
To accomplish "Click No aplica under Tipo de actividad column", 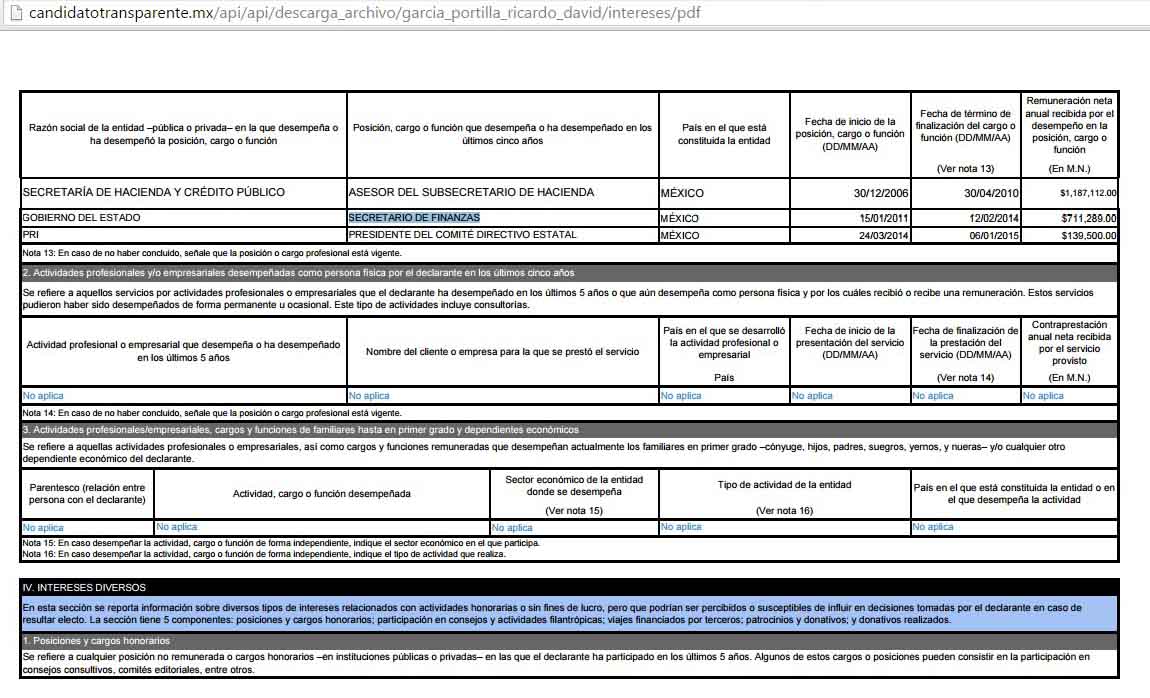I will (x=682, y=527).
